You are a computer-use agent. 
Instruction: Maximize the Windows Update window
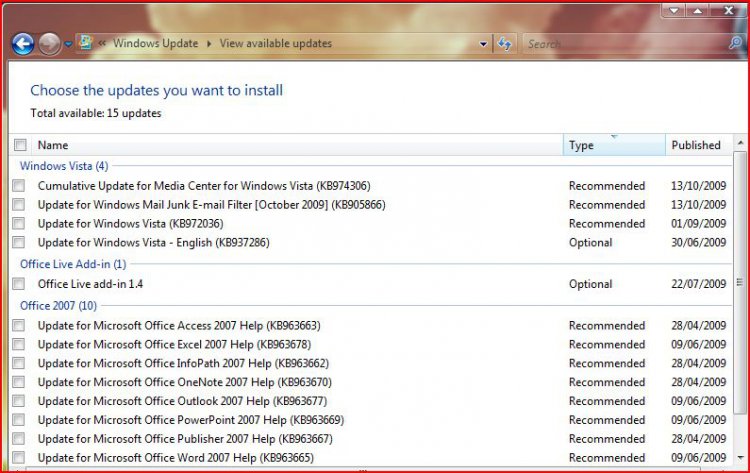coord(698,11)
